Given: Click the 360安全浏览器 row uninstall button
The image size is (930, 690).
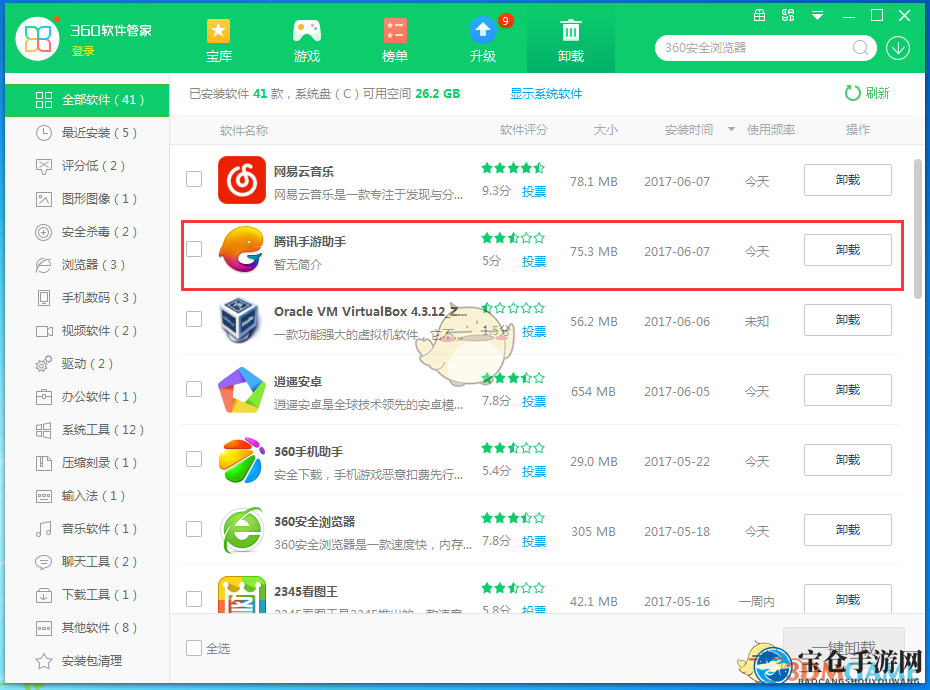Looking at the screenshot, I should pos(848,530).
